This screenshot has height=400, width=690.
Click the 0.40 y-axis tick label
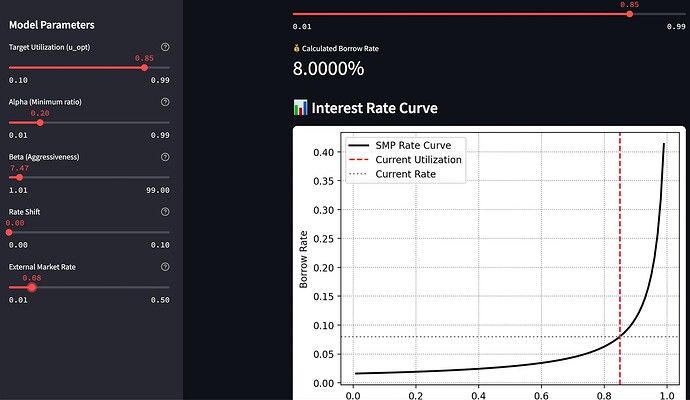coord(323,153)
